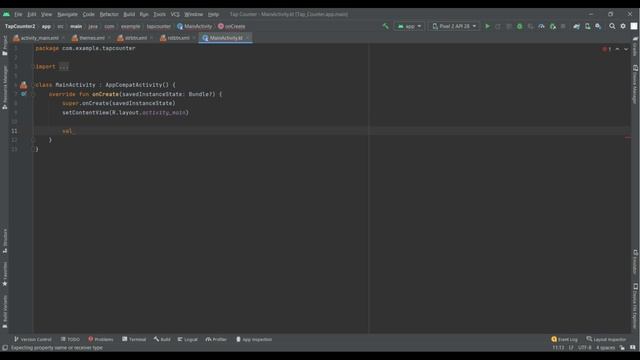Screen dimensions: 640x360
Task: Expand the collapsed import statement
Action: click(x=64, y=67)
